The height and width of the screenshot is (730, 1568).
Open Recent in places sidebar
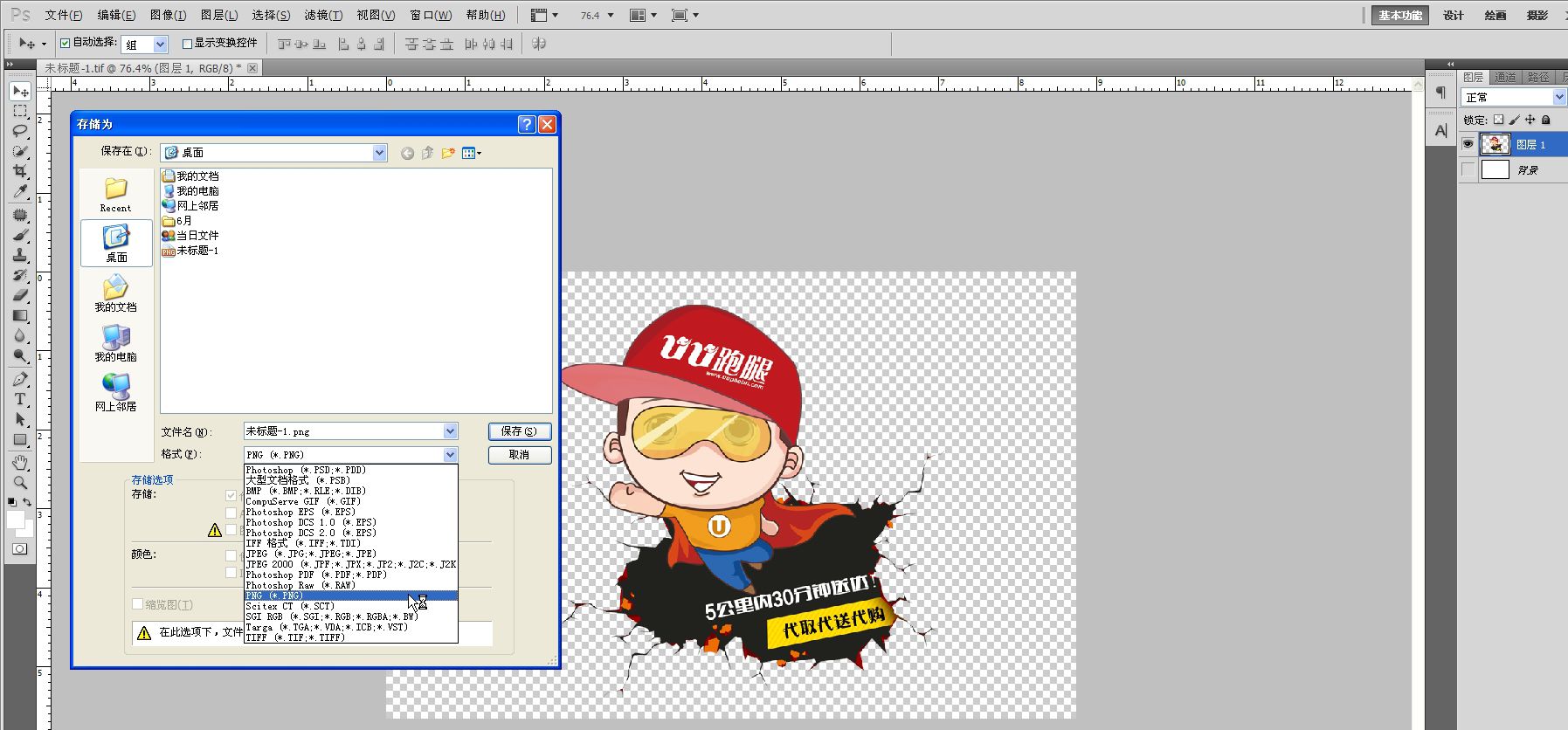point(116,195)
